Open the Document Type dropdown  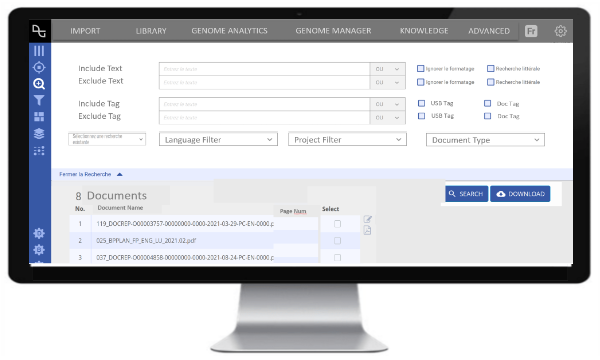coord(485,140)
